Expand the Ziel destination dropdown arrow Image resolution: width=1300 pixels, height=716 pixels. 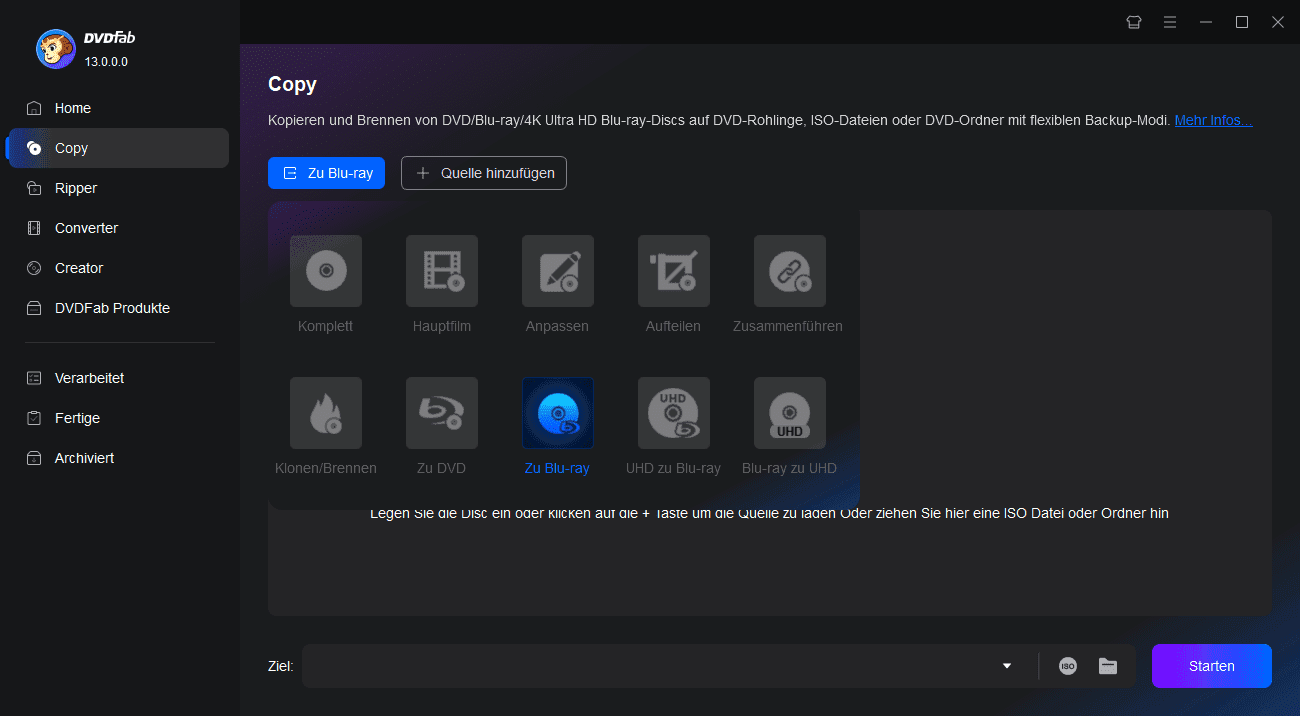pos(1007,666)
